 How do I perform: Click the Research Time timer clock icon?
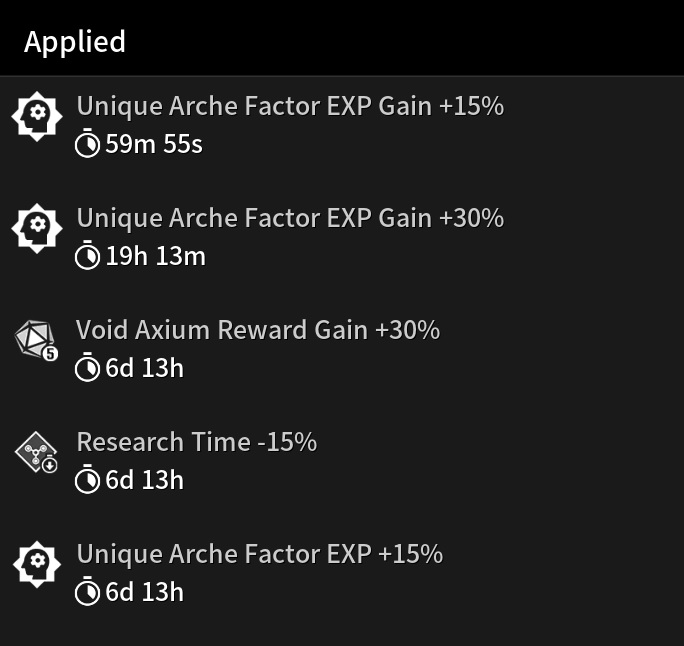coord(87,479)
